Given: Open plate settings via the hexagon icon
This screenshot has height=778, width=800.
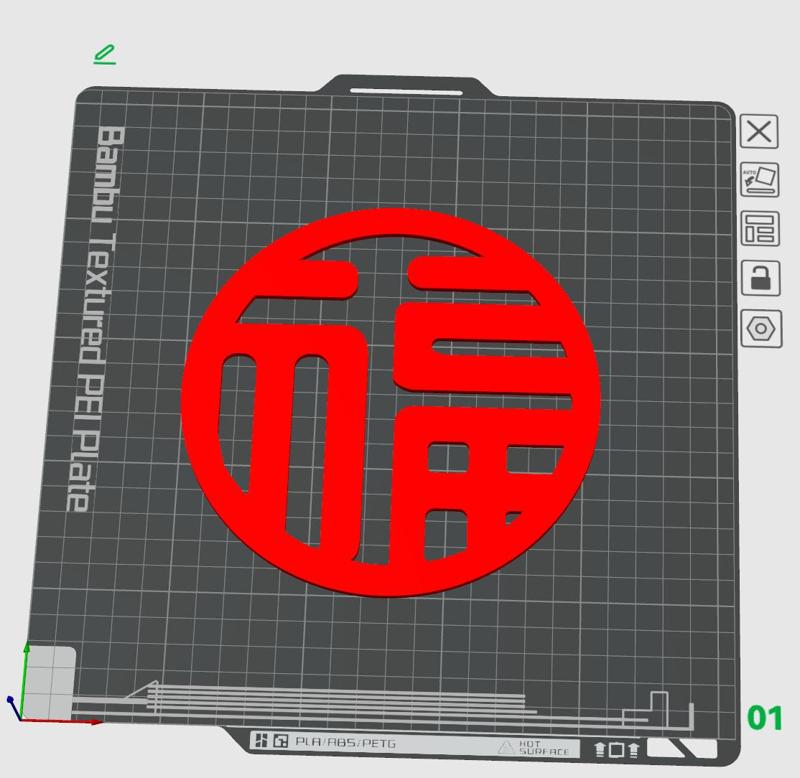Looking at the screenshot, I should click(x=759, y=330).
